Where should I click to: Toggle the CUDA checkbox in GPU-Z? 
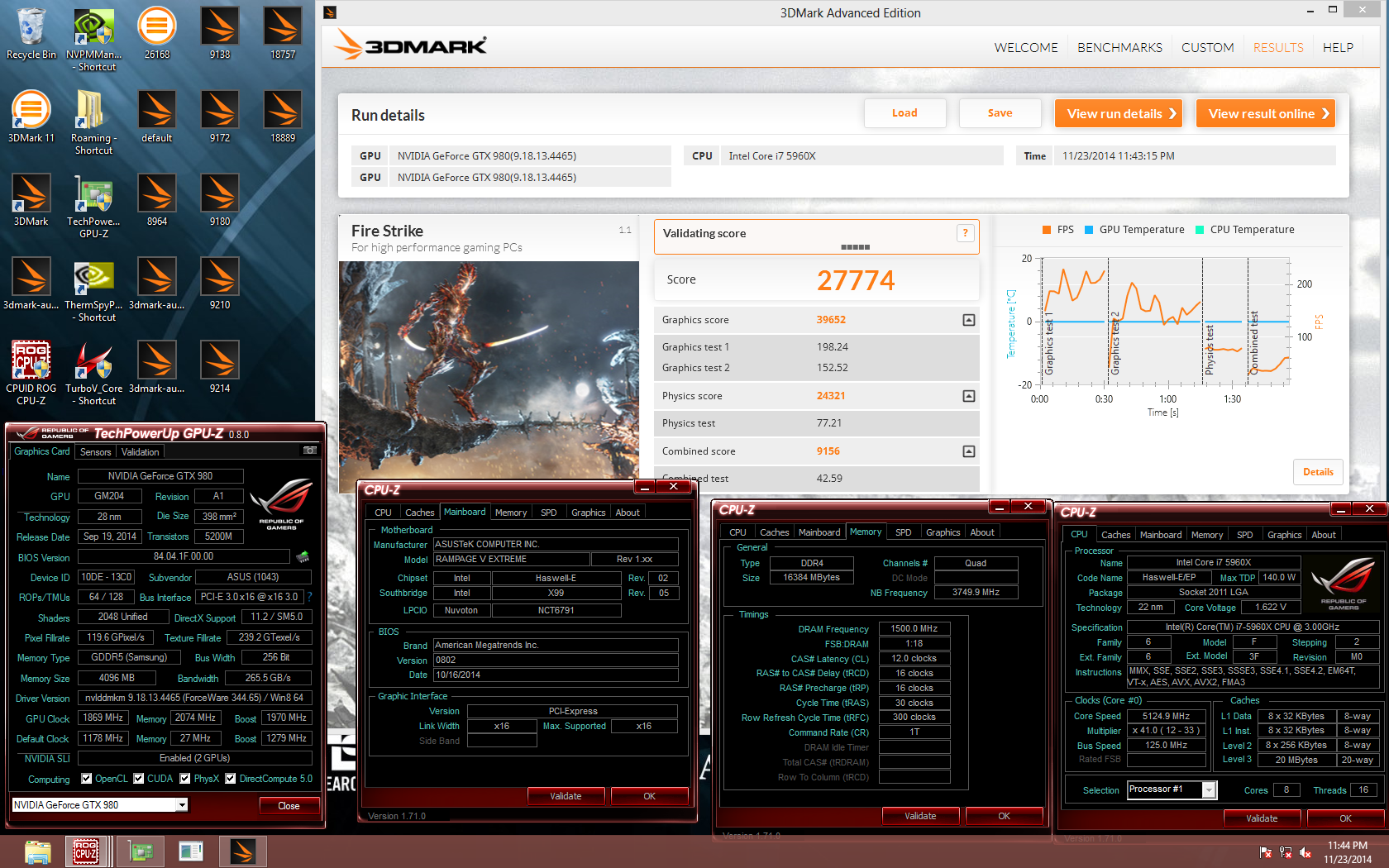[x=138, y=779]
